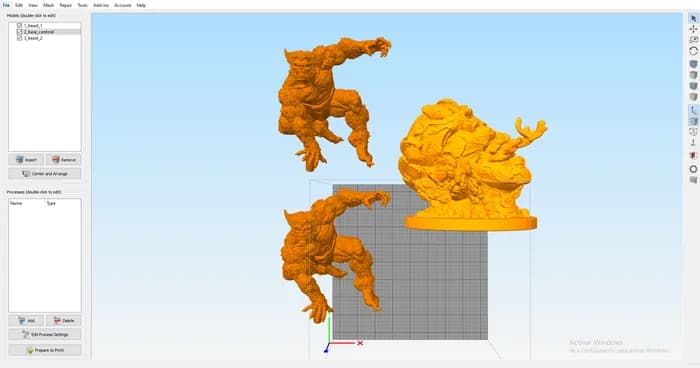Screen dimensions: 700x368
Task: Select the Normal Selection arrow tool
Action: point(693,18)
